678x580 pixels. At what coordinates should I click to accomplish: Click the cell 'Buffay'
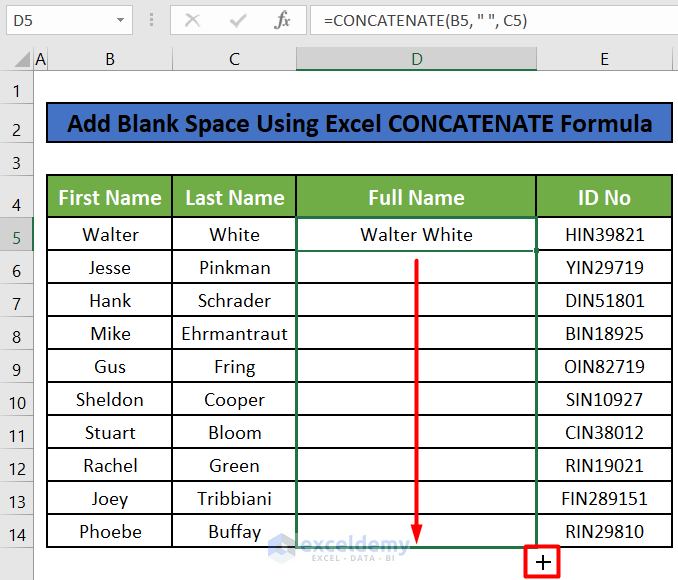point(234,531)
